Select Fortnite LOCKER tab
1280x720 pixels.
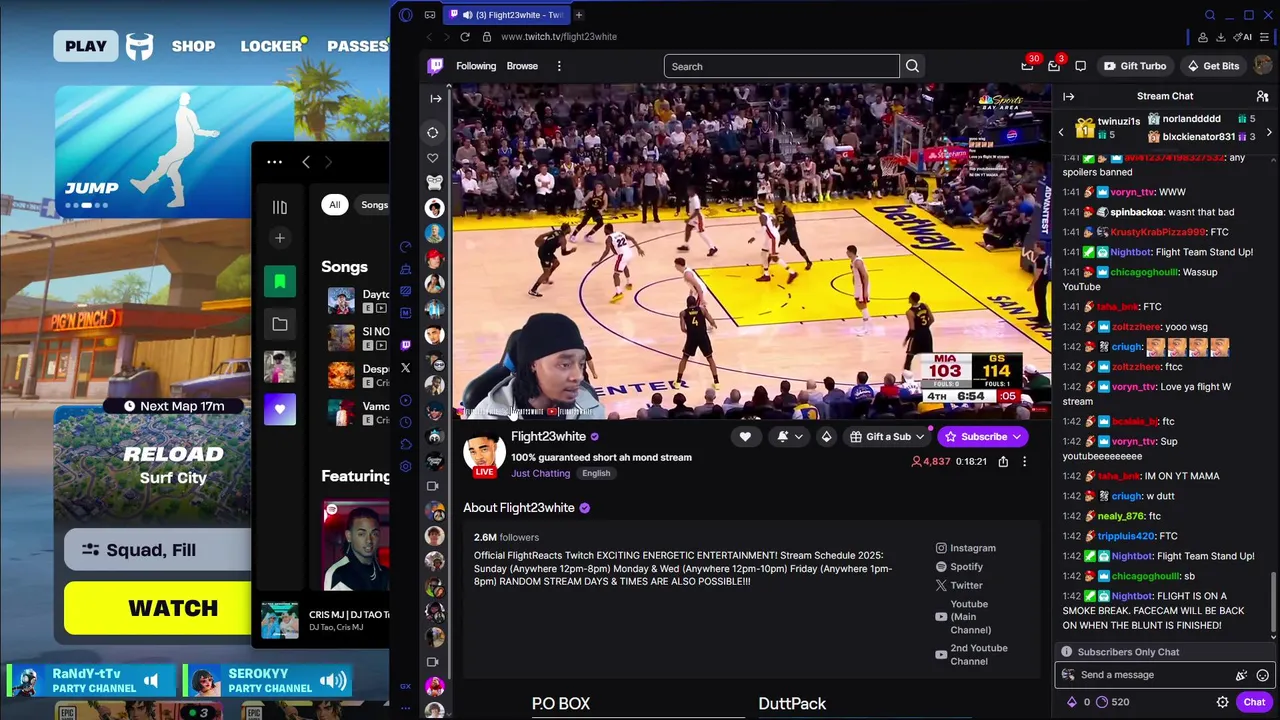click(272, 46)
